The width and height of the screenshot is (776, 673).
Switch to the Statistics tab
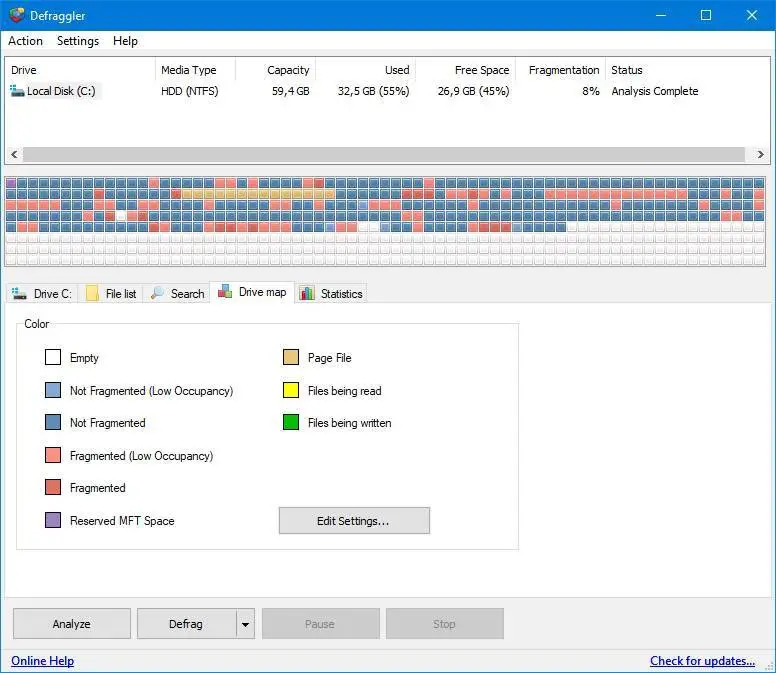coord(331,293)
